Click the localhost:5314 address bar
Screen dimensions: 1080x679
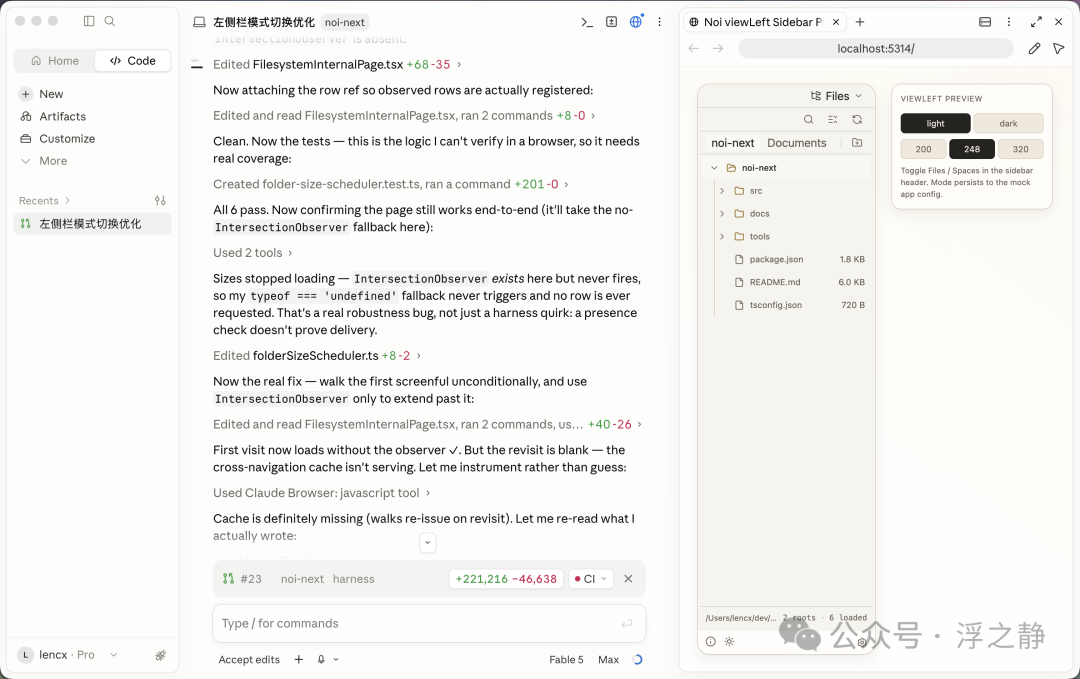[x=875, y=48]
